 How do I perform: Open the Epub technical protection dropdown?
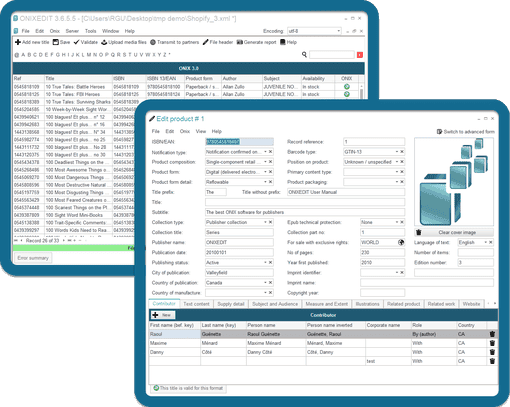[x=397, y=222]
